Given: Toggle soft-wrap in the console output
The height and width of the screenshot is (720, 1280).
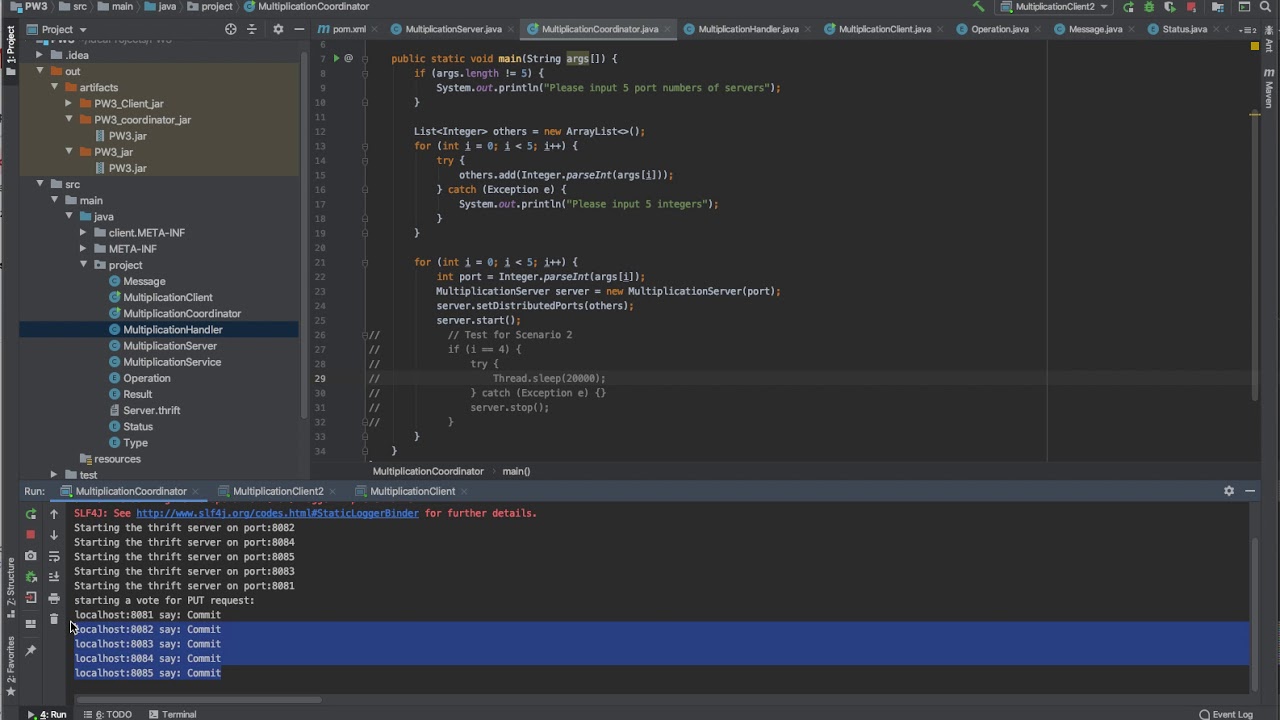Looking at the screenshot, I should [x=54, y=556].
